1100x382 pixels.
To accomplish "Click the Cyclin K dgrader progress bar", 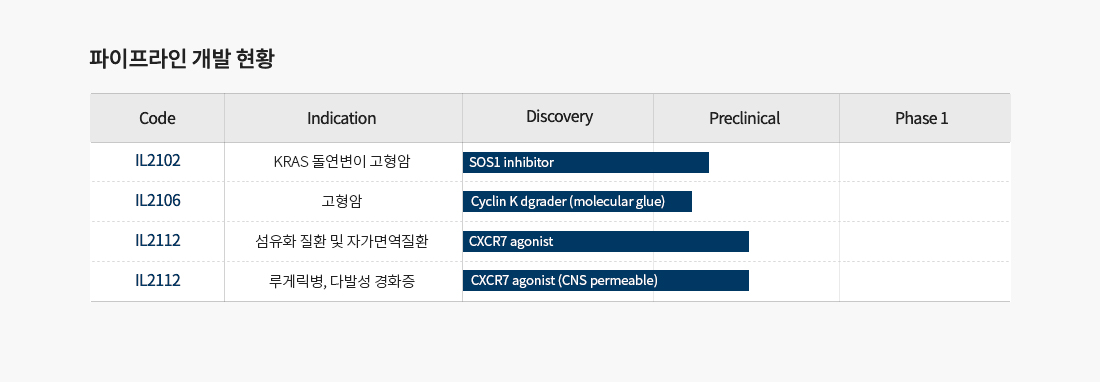I will 577,202.
